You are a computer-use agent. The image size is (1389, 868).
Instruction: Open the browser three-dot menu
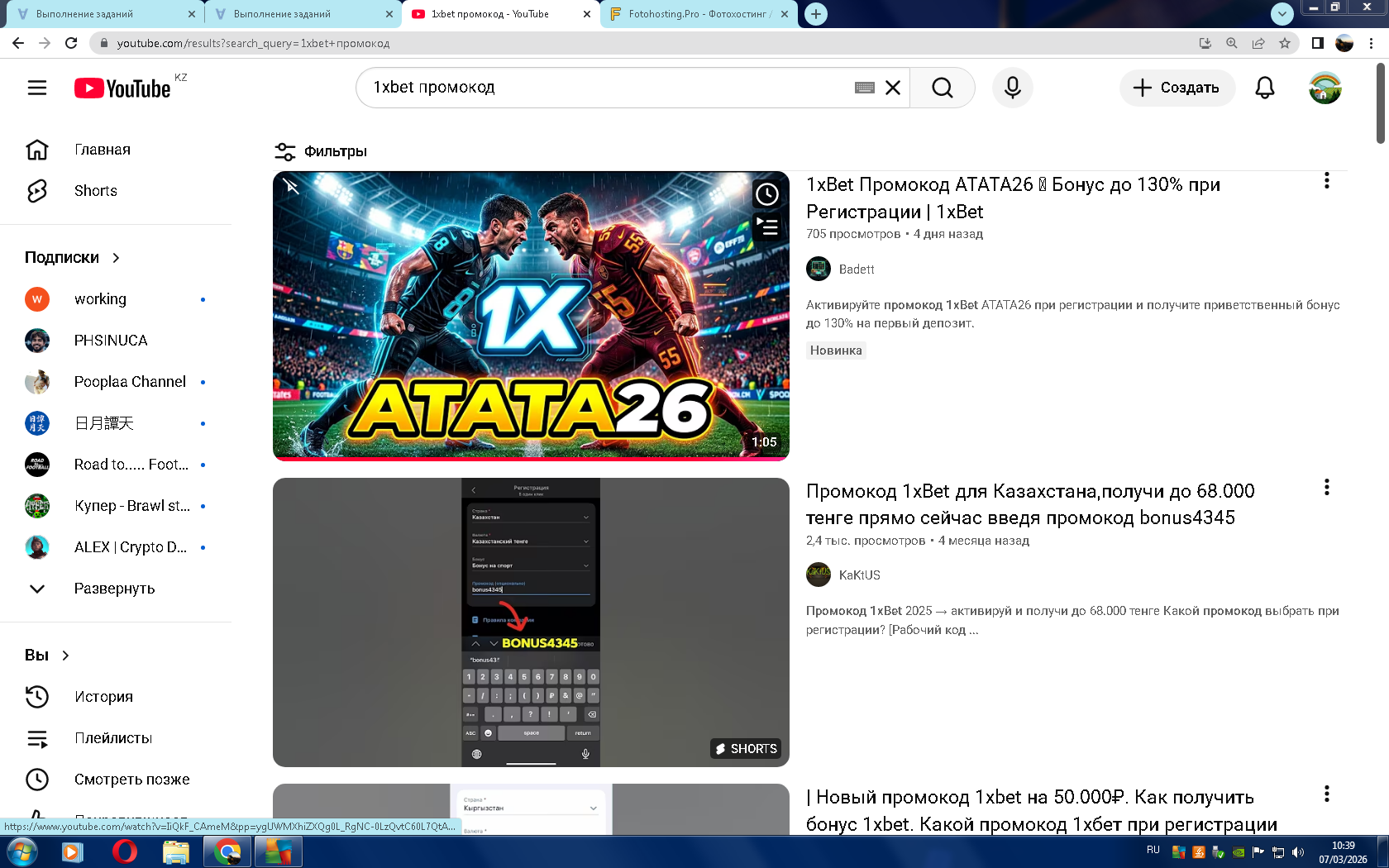click(1372, 43)
